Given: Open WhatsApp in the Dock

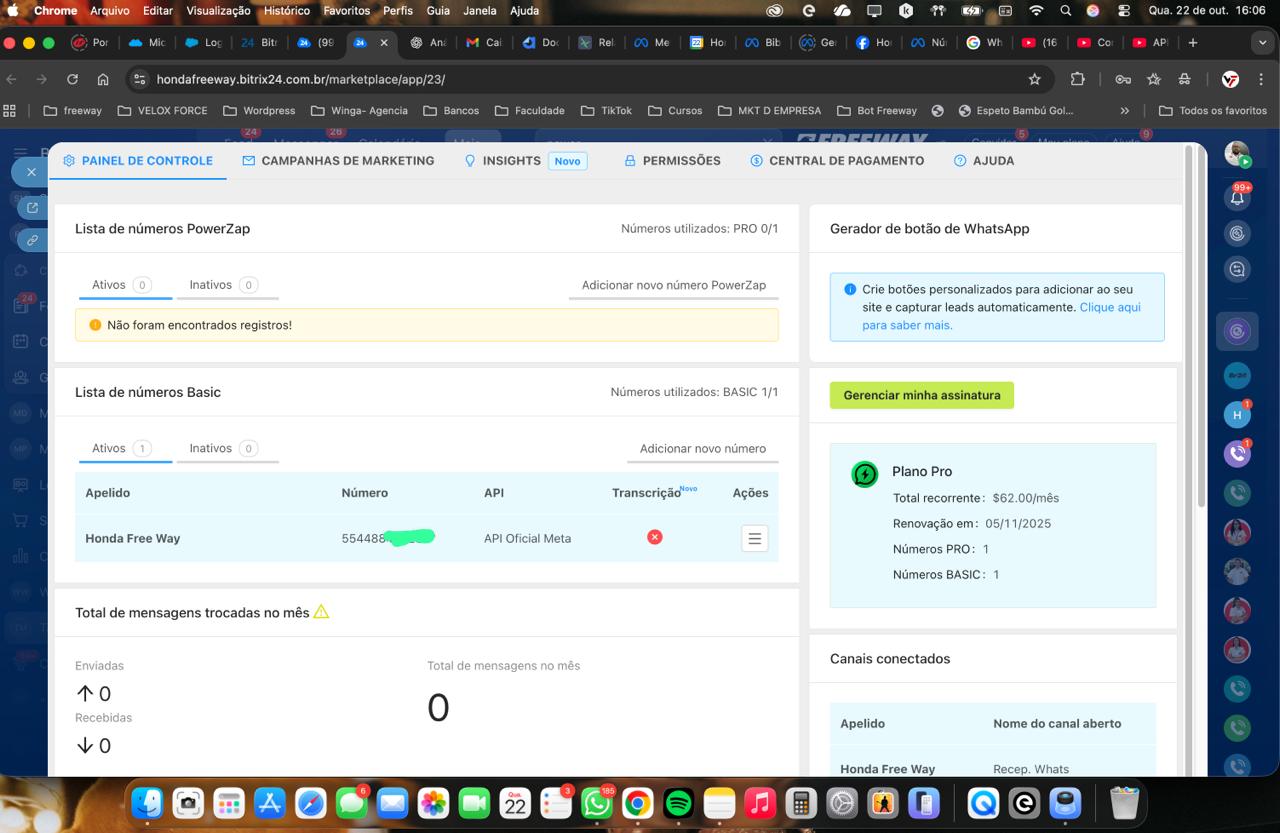Looking at the screenshot, I should 597,803.
